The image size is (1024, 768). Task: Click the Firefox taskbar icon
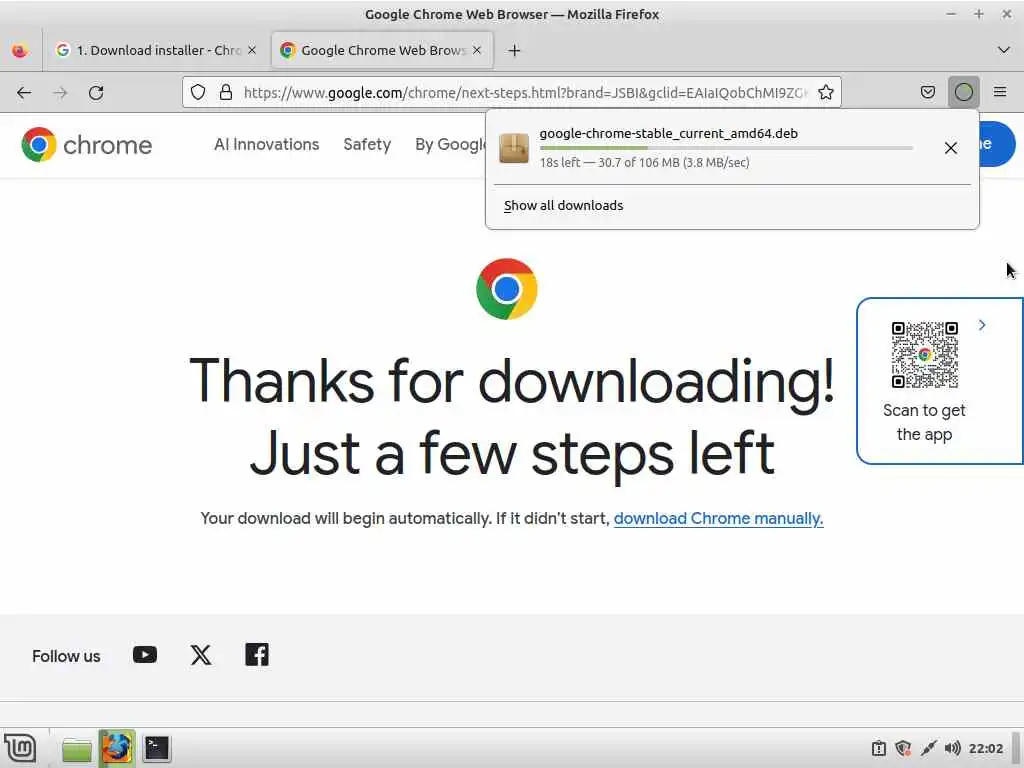(x=117, y=748)
